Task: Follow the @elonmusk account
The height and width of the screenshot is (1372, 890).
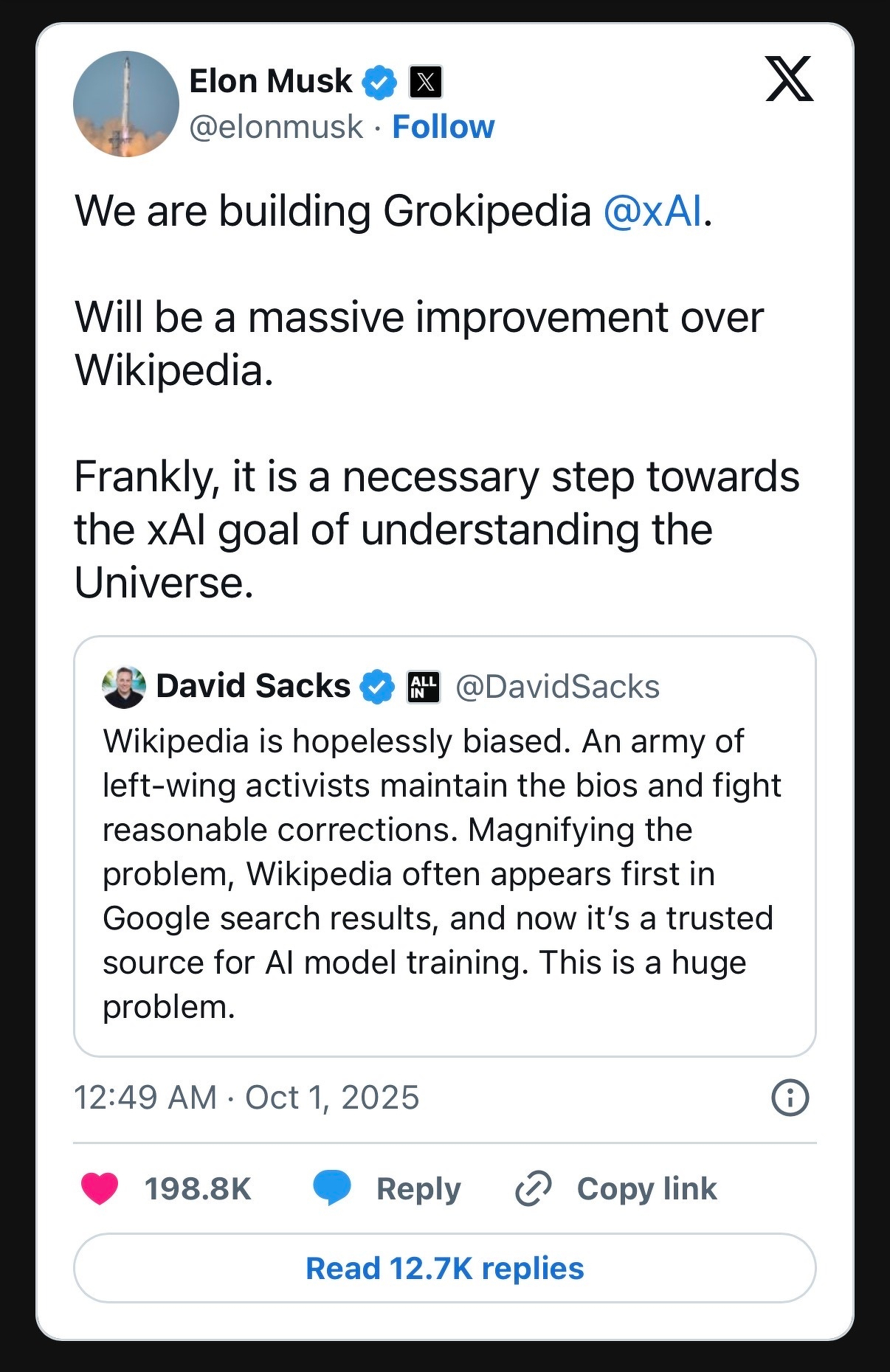Action: coord(443,127)
